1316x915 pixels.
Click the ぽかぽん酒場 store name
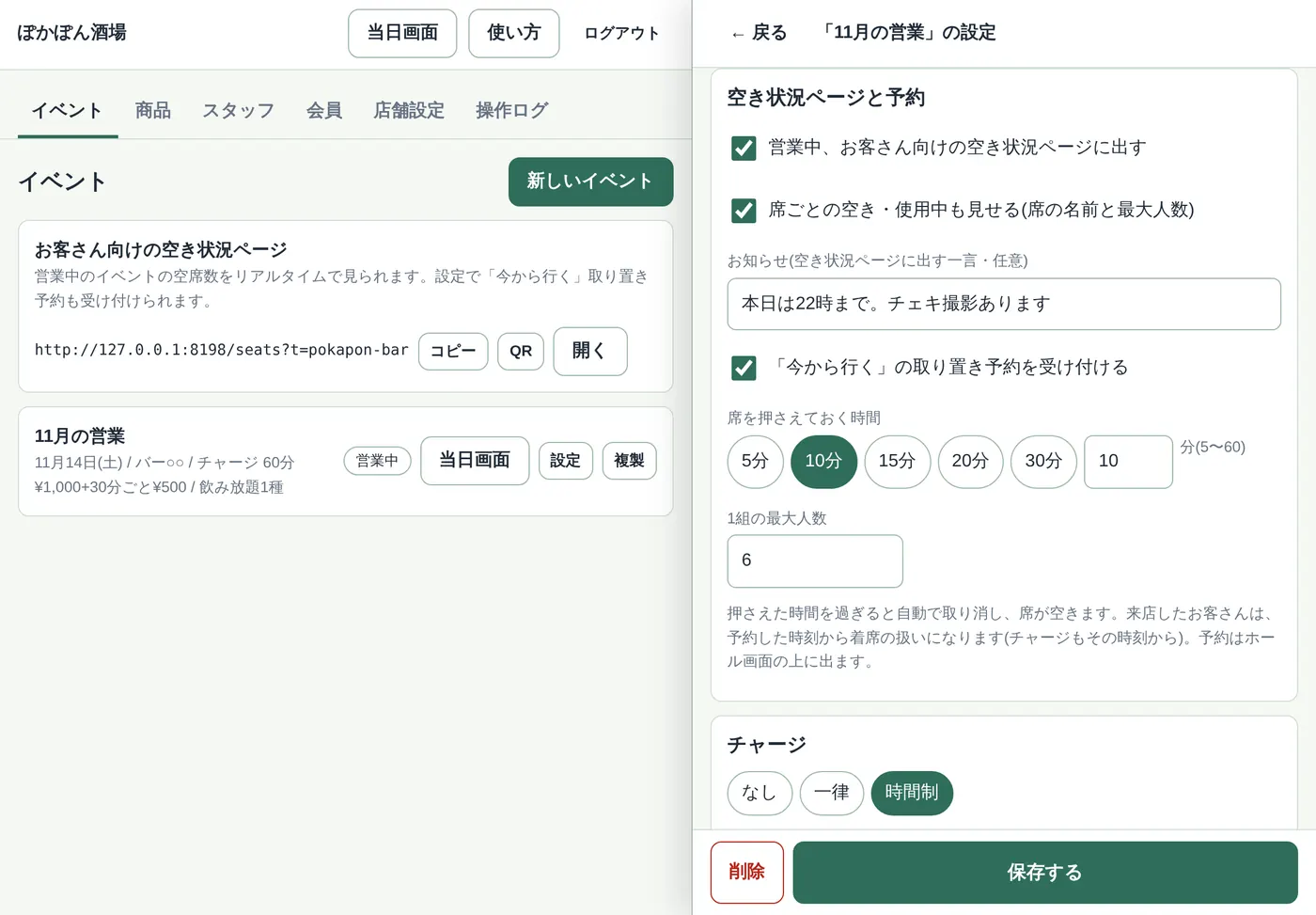(x=71, y=33)
